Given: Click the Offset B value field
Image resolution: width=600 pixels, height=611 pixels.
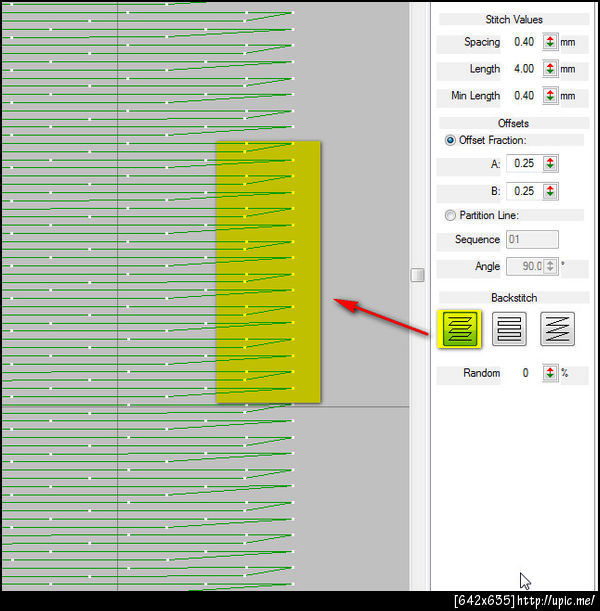Looking at the screenshot, I should click(525, 191).
